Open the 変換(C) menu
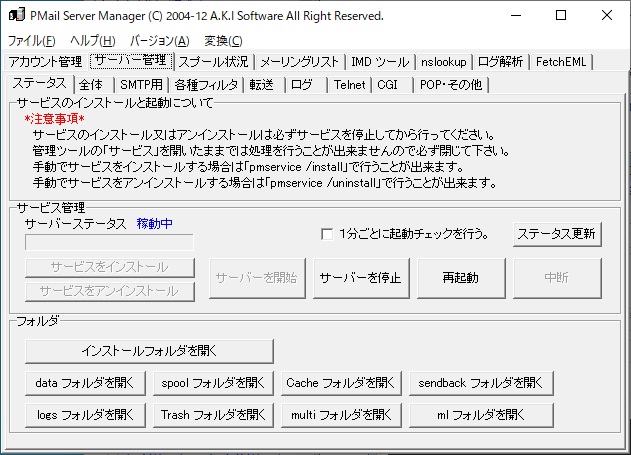 pos(223,41)
